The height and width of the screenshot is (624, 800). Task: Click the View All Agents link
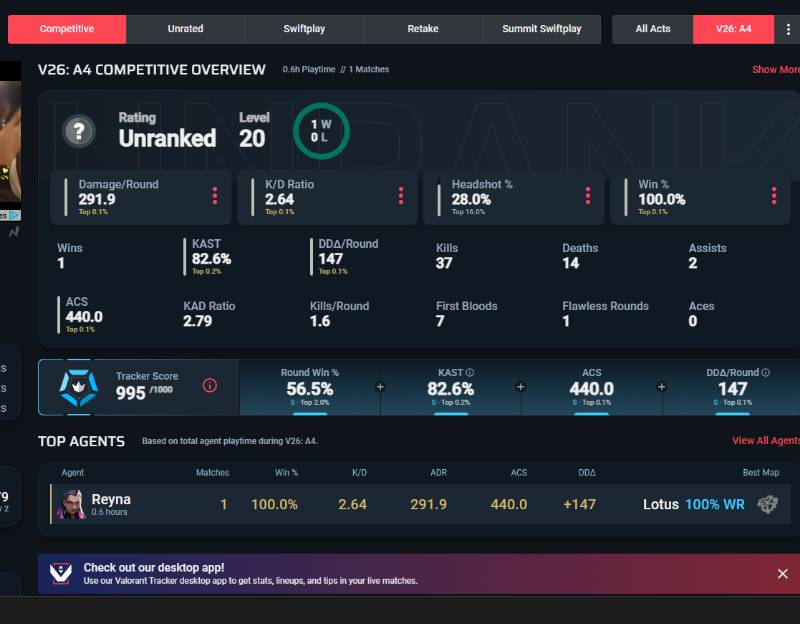click(x=766, y=440)
